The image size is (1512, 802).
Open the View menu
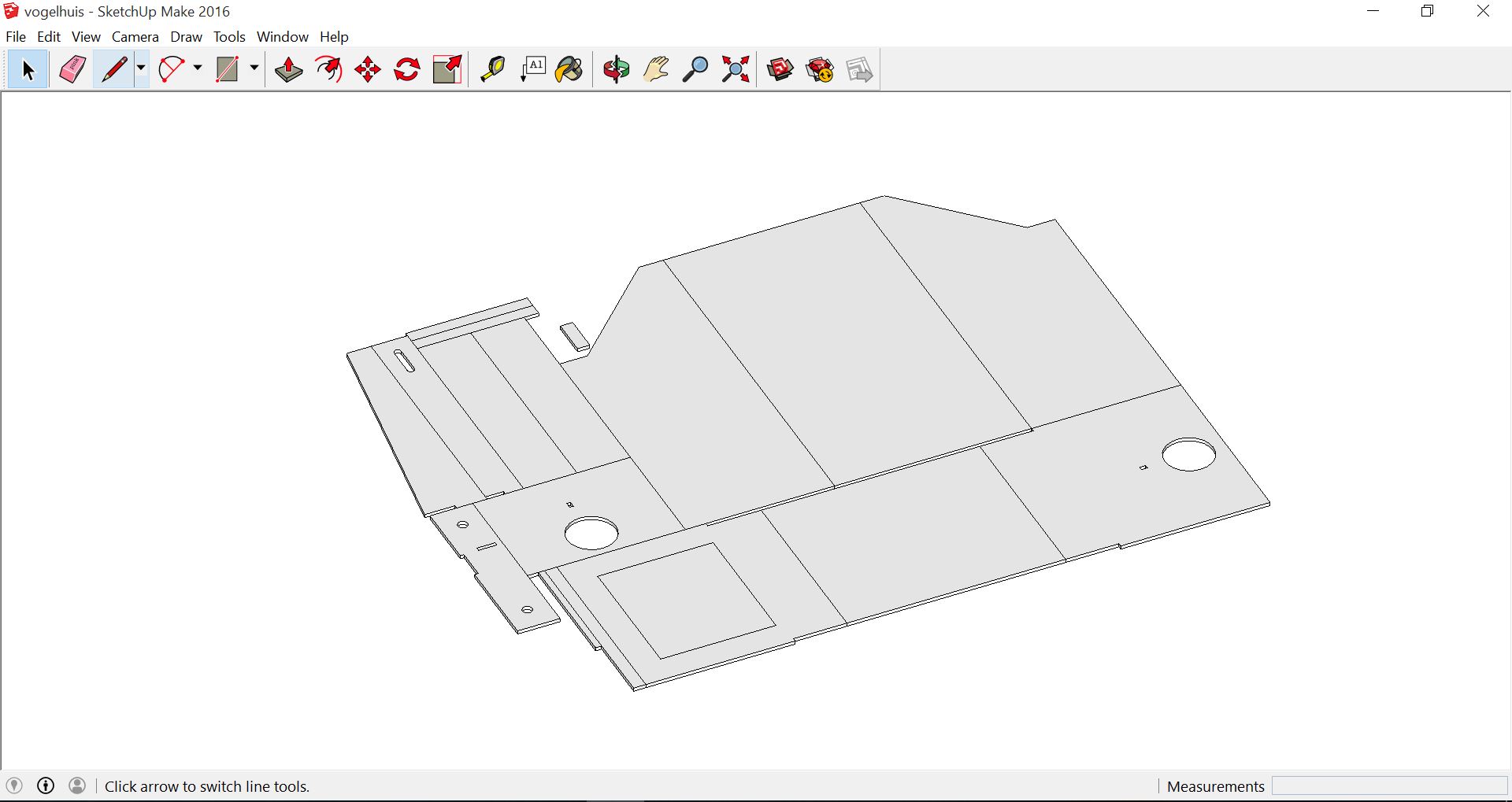86,37
